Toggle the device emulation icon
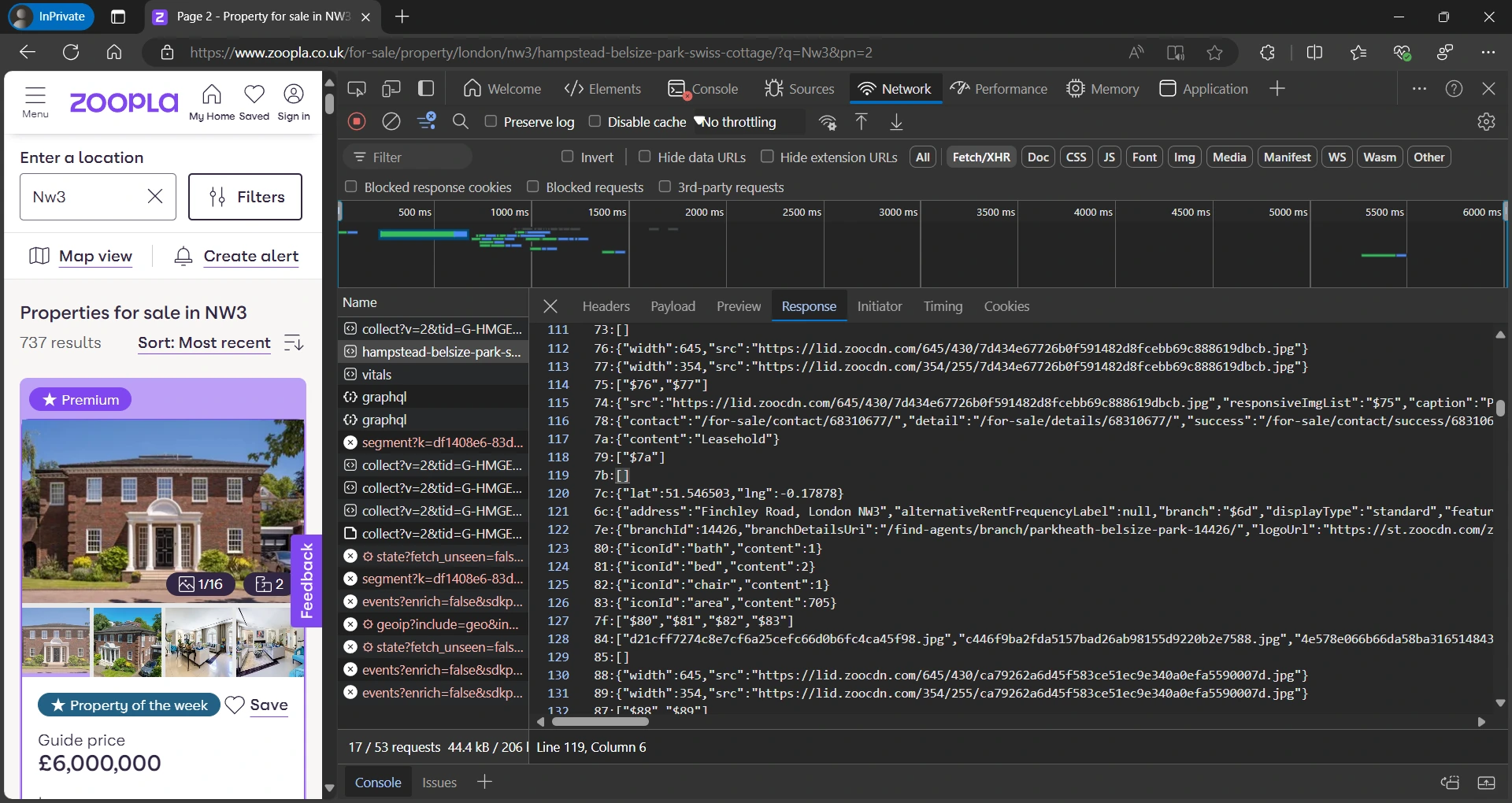The image size is (1512, 803). (391, 89)
